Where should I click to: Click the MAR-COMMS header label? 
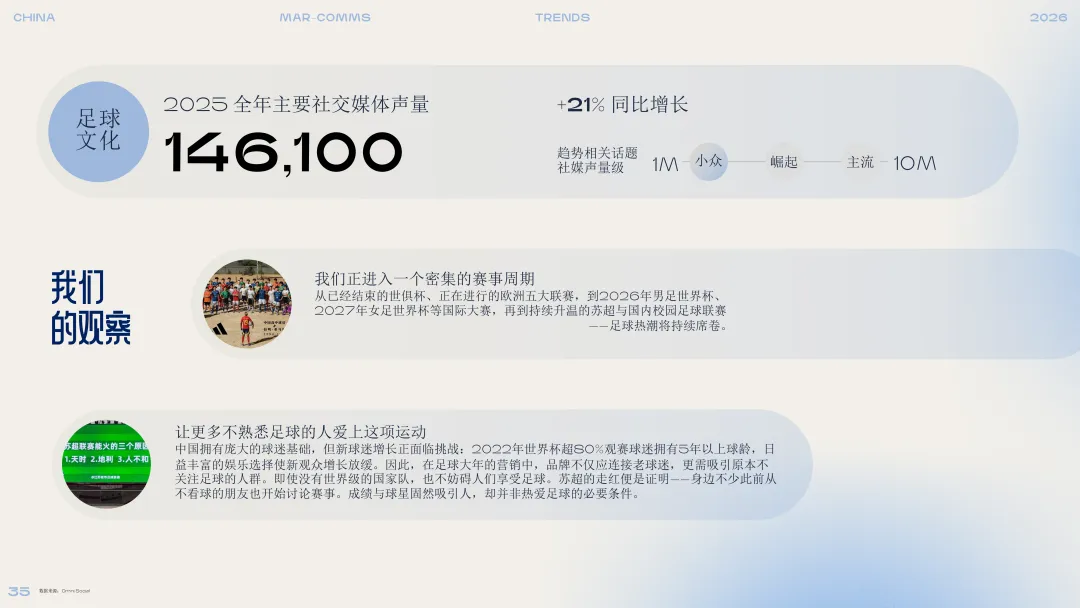point(325,18)
